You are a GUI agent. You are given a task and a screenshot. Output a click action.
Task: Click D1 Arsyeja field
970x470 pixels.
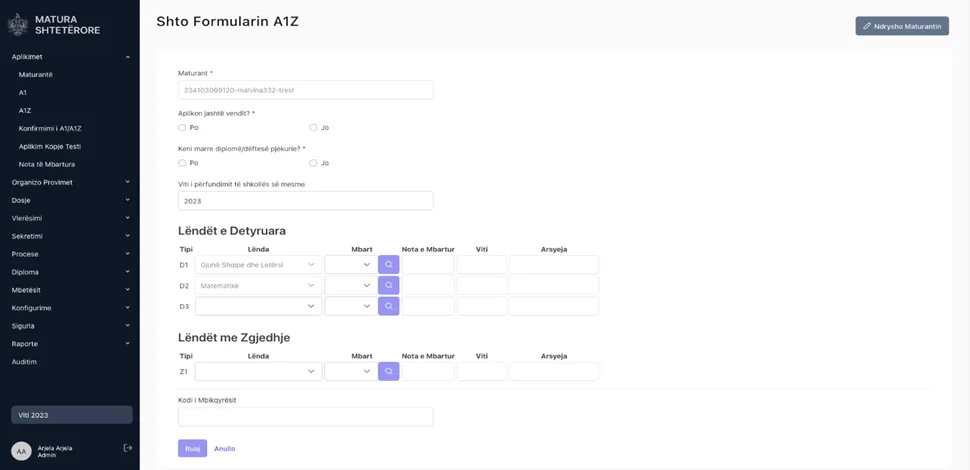[554, 265]
